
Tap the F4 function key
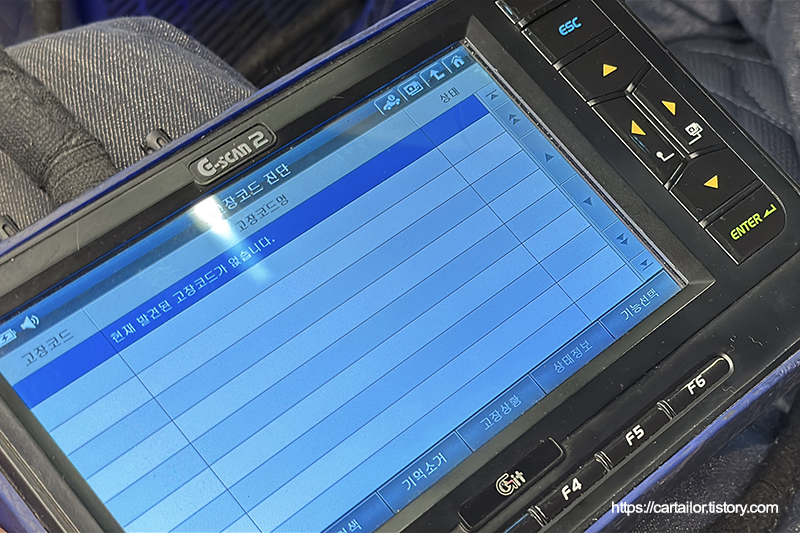[x=570, y=490]
